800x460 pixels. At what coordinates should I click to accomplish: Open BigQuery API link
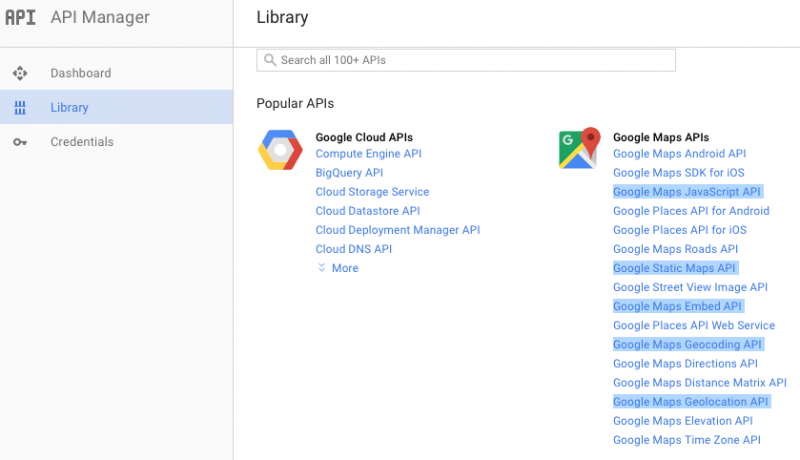(349, 173)
